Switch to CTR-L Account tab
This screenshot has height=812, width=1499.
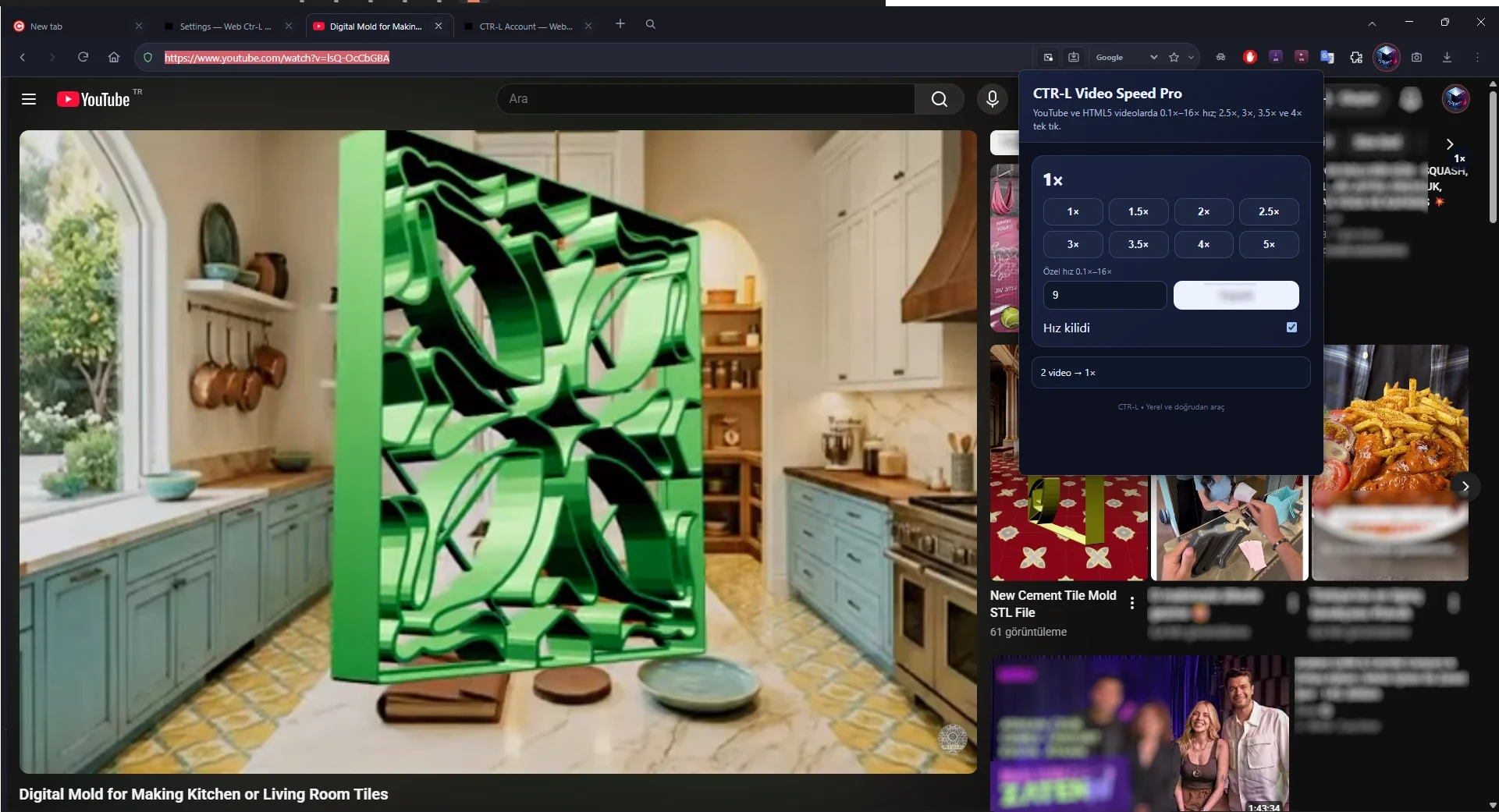click(x=527, y=27)
